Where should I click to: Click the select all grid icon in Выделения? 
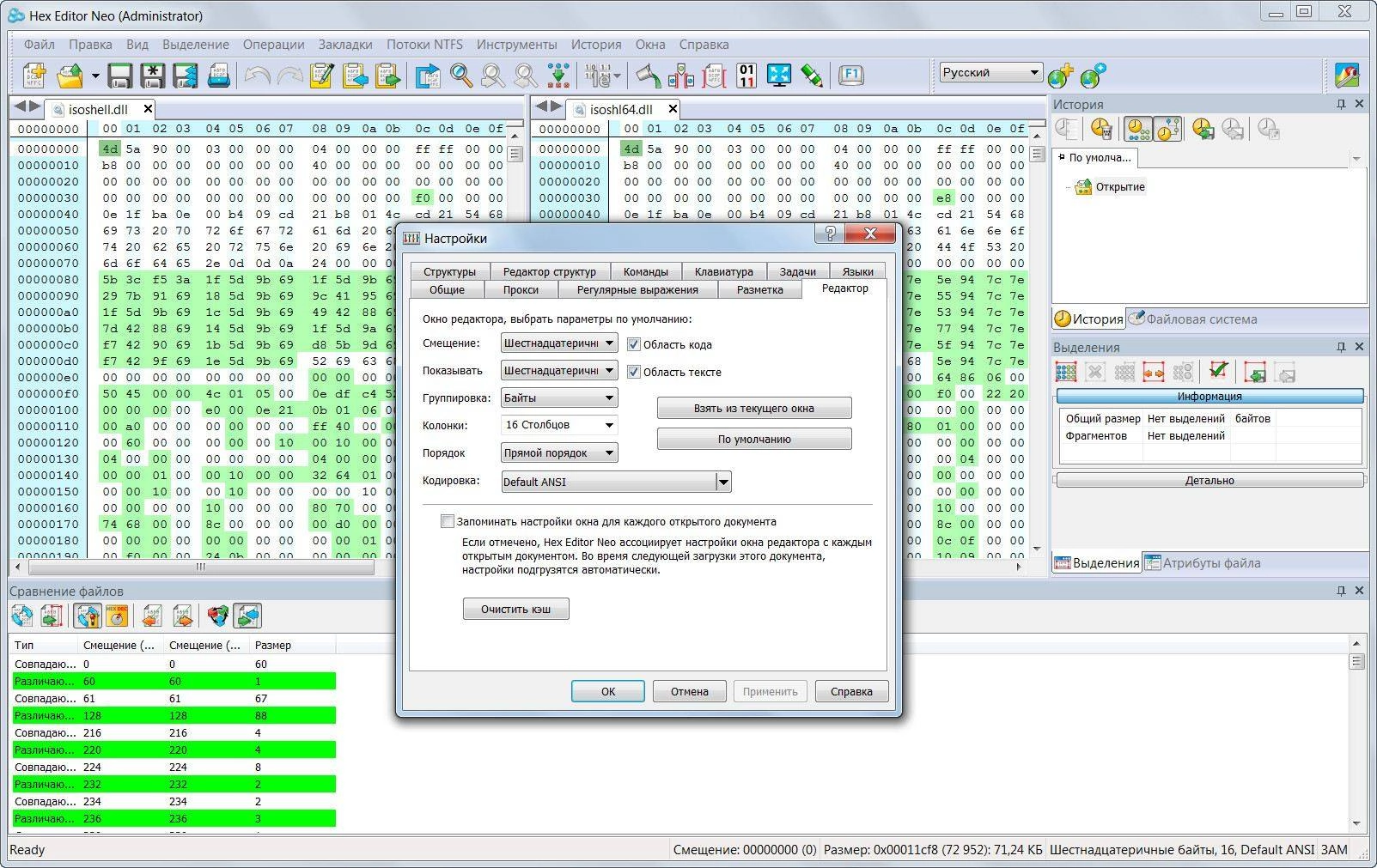pos(1066,372)
